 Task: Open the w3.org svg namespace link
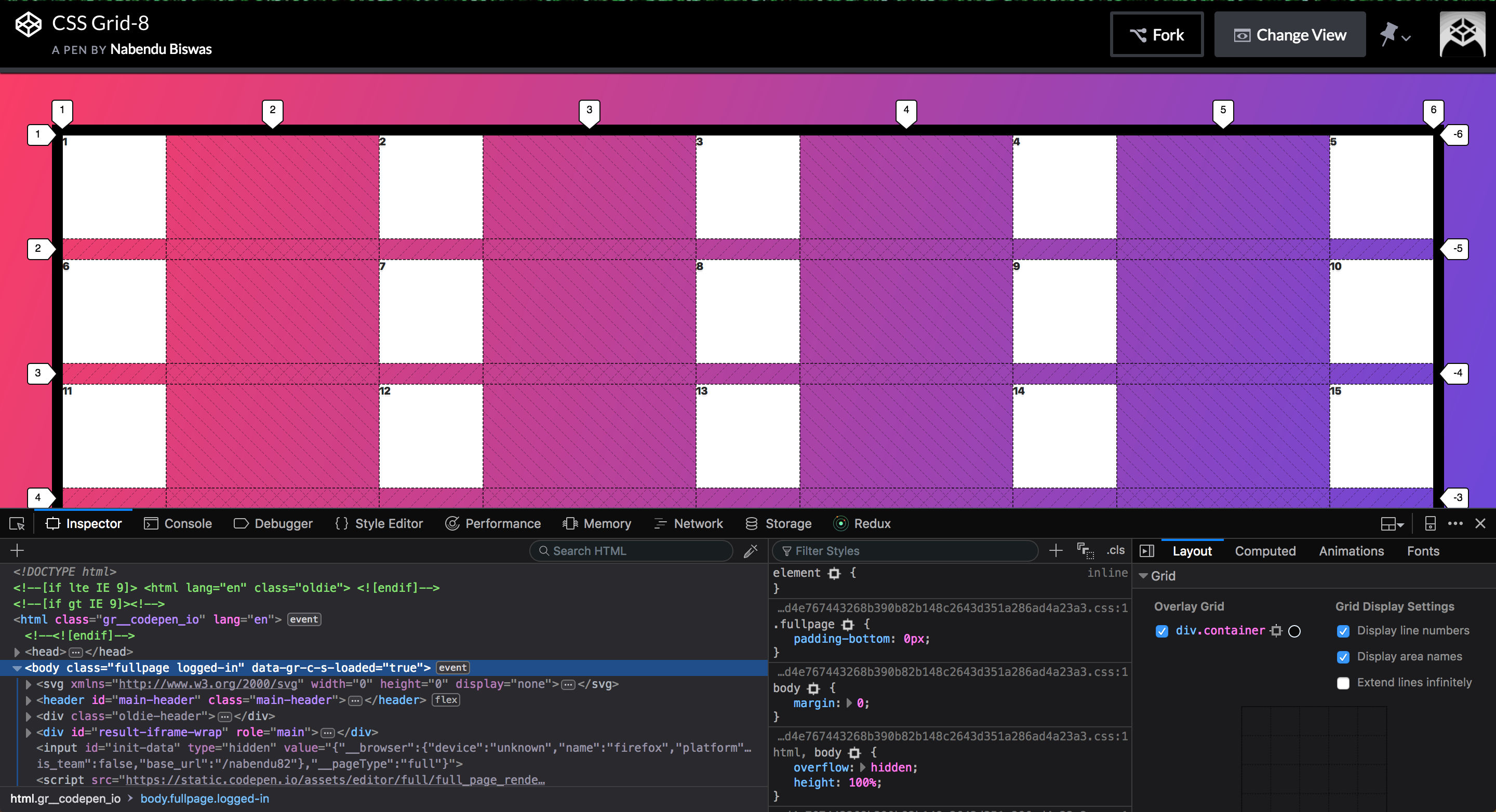[207, 684]
